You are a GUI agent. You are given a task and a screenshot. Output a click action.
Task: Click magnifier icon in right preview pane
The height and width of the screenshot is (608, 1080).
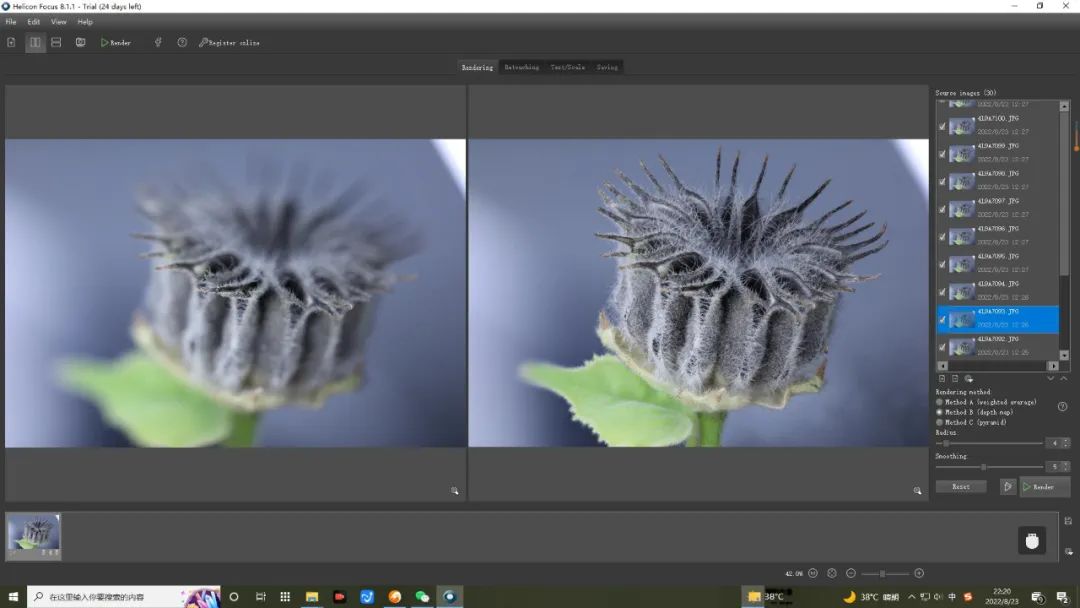pyautogui.click(x=917, y=491)
